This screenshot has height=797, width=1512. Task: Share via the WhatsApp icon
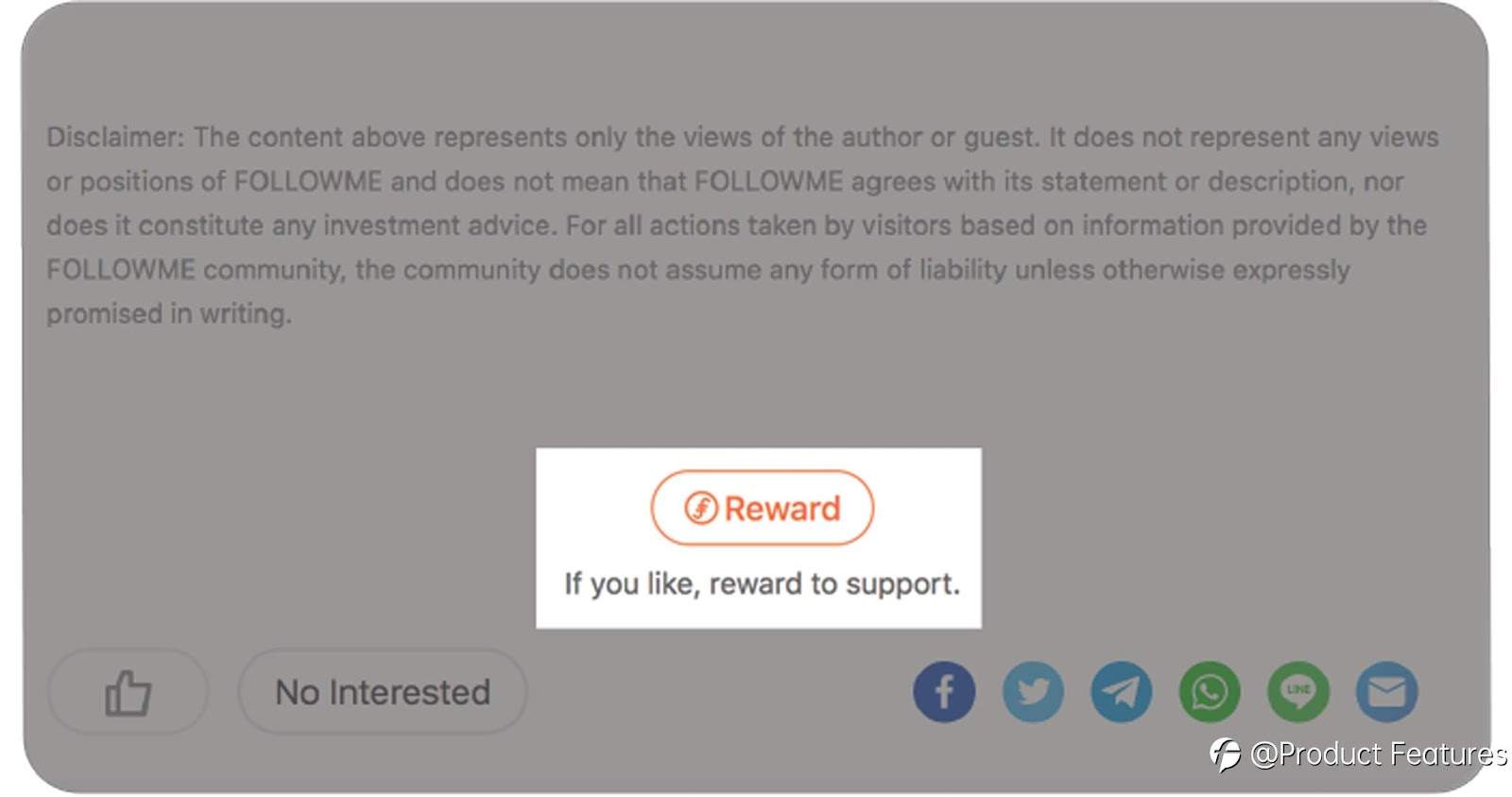click(x=1210, y=692)
